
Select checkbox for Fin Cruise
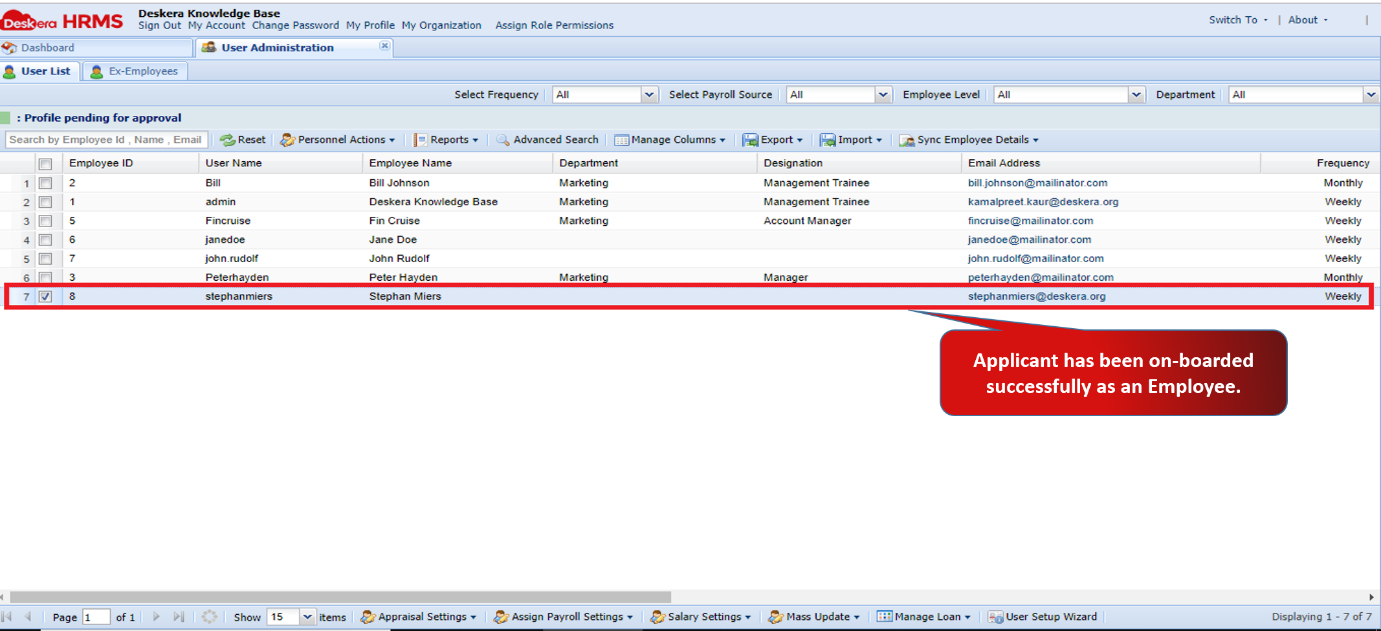(45, 221)
